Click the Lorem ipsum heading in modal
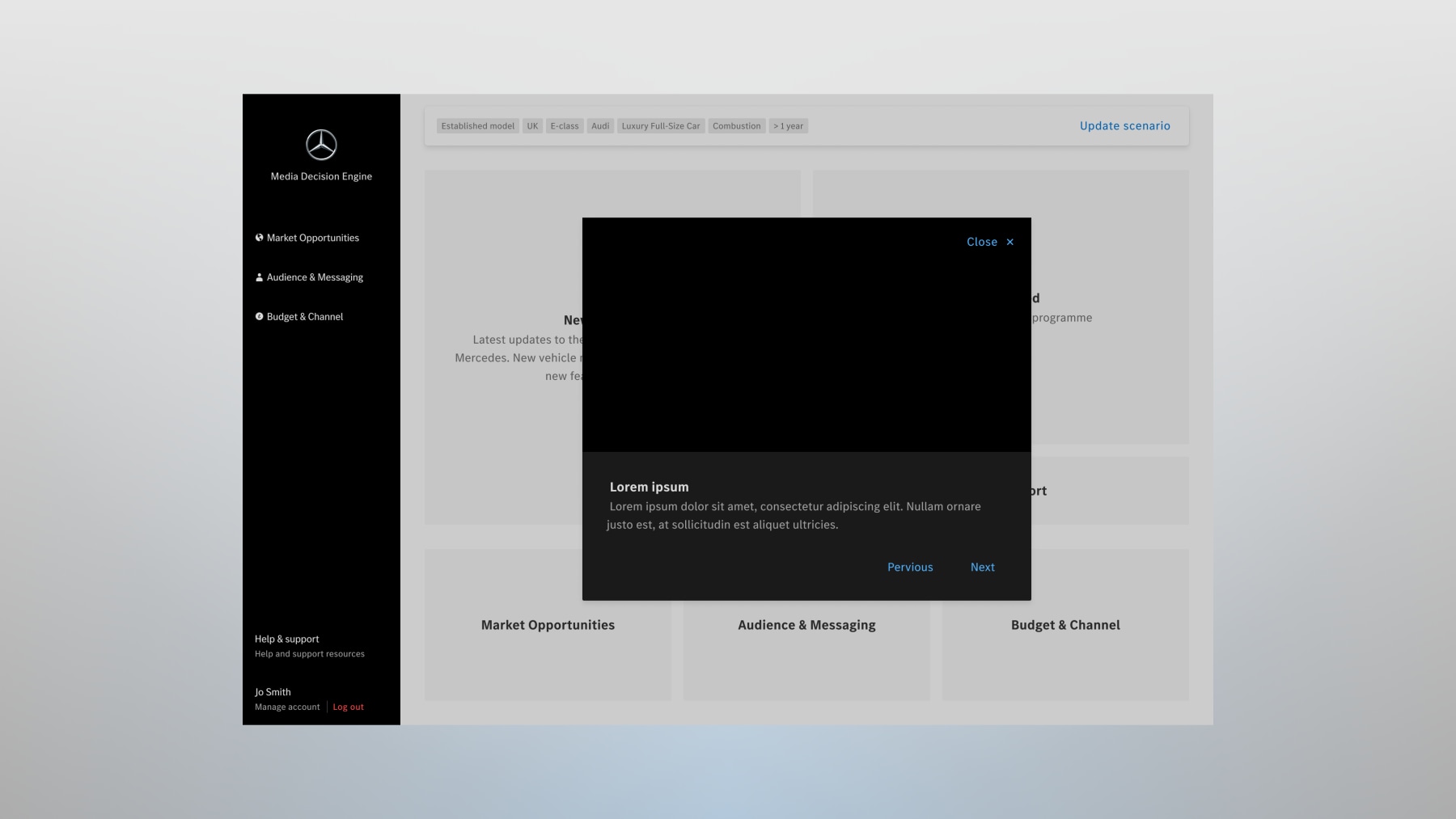The image size is (1456, 819). [649, 487]
